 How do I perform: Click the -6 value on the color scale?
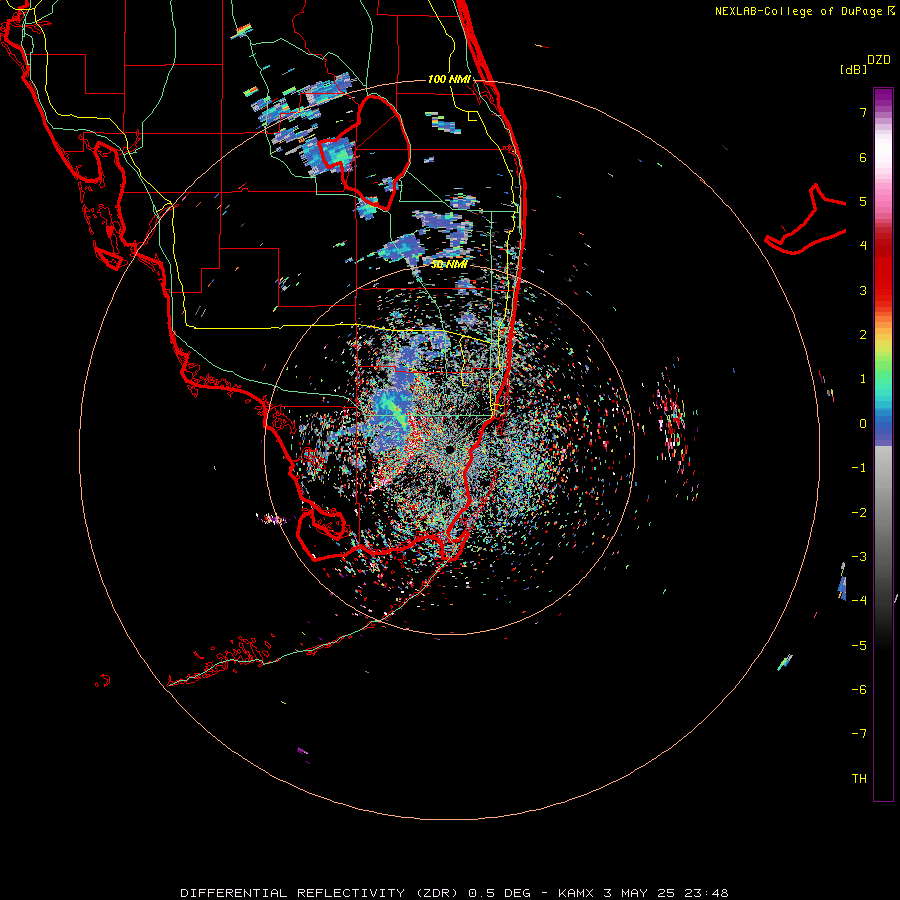(859, 690)
